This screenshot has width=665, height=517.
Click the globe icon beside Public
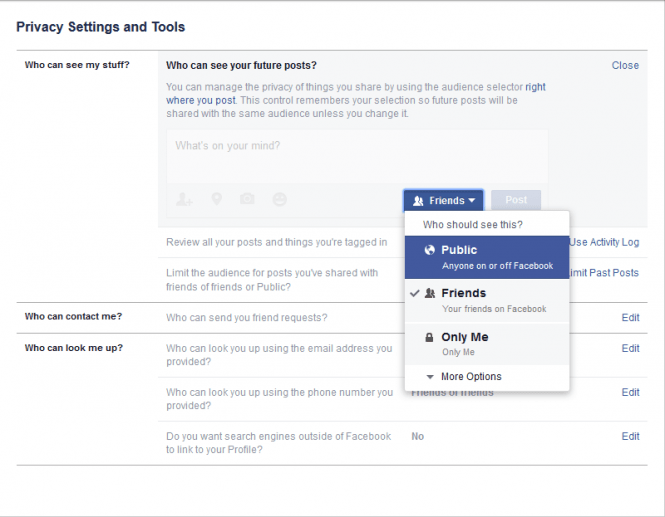click(x=429, y=250)
